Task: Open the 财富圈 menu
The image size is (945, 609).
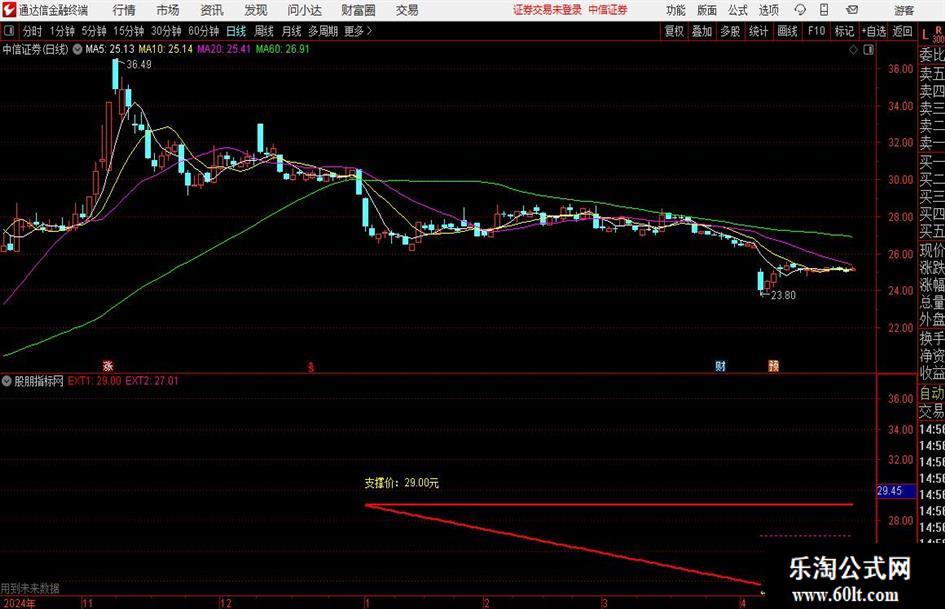Action: click(358, 10)
